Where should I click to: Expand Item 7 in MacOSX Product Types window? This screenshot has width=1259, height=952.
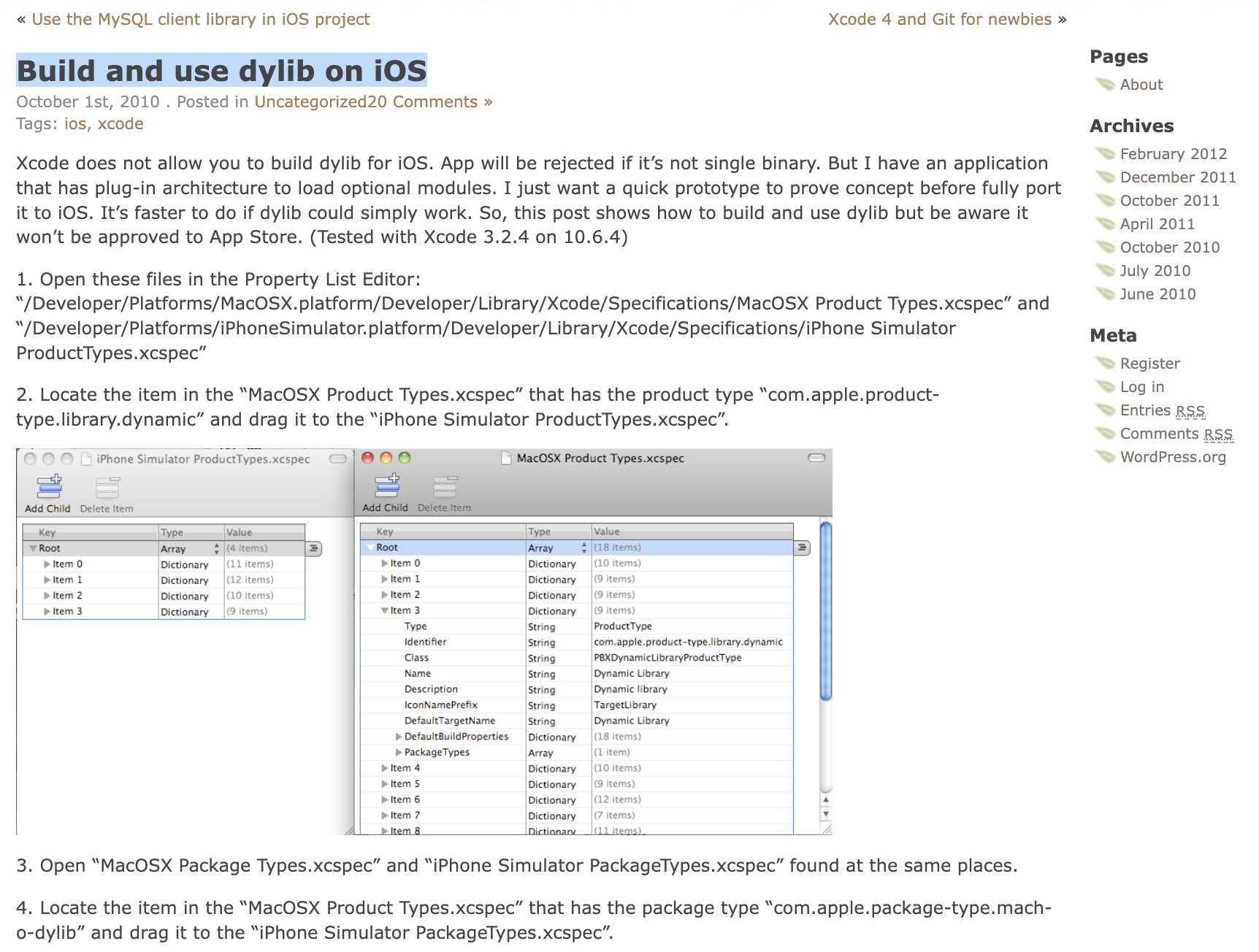(x=385, y=815)
